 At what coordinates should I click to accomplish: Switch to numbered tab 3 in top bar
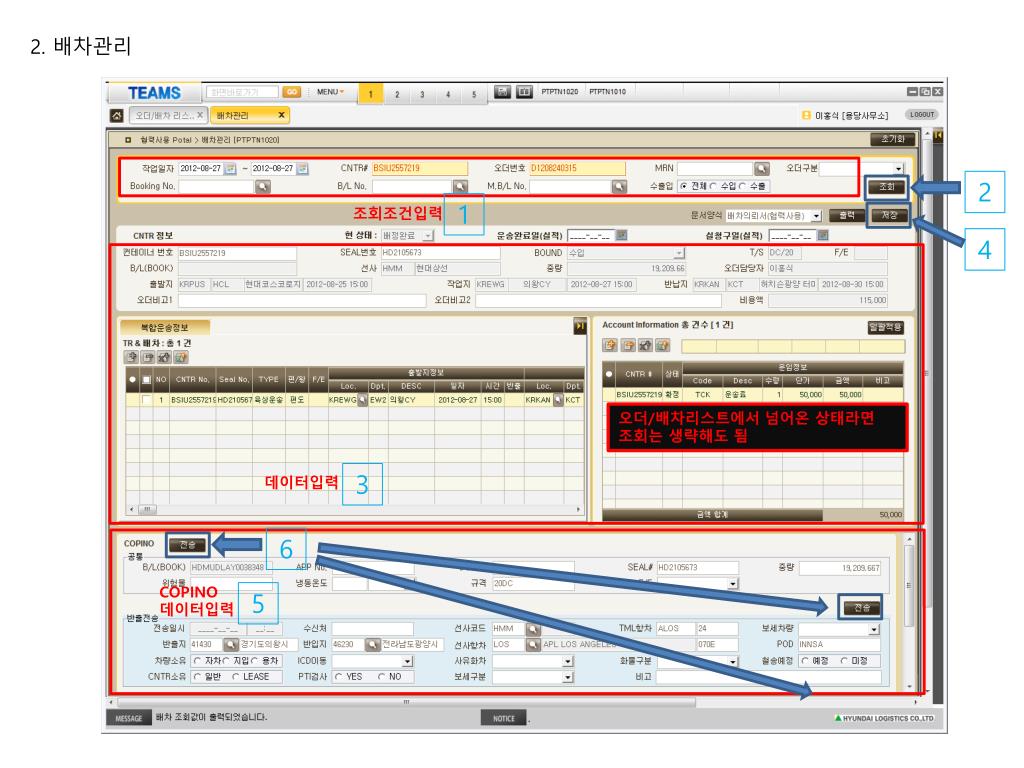[422, 94]
